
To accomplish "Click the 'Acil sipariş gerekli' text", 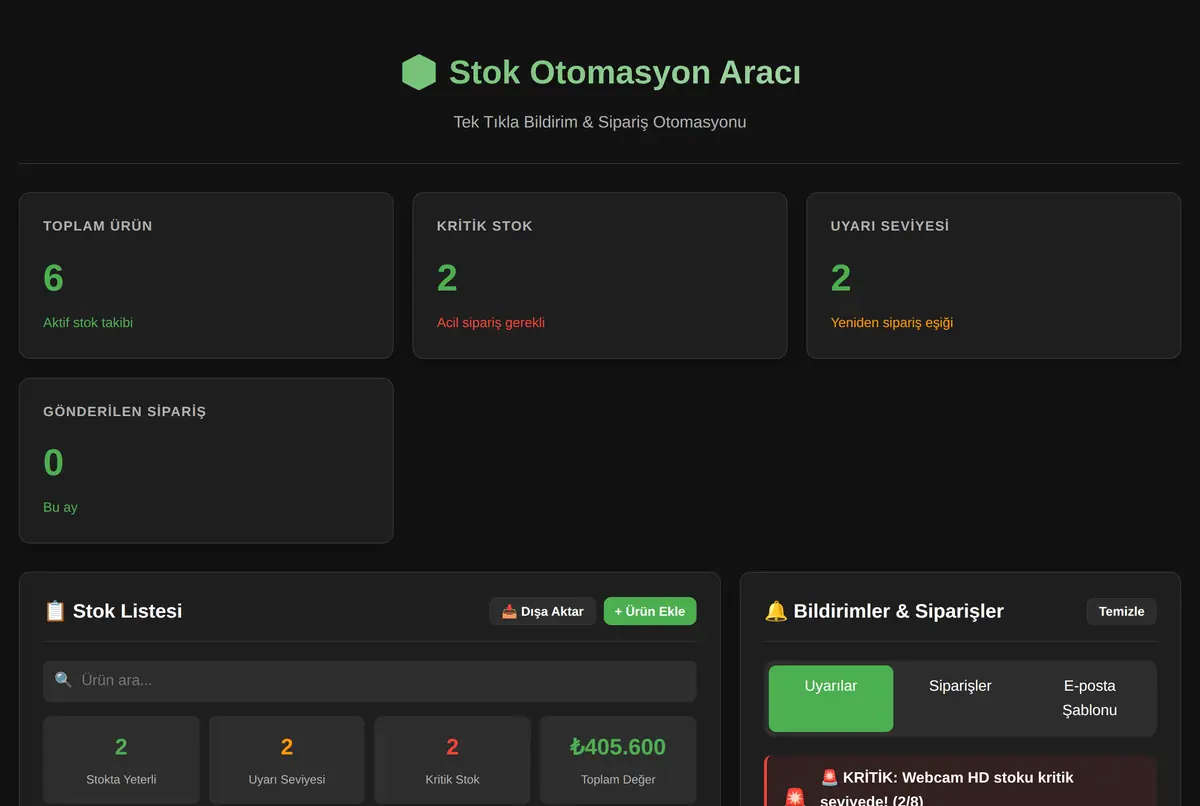I will click(x=491, y=323).
